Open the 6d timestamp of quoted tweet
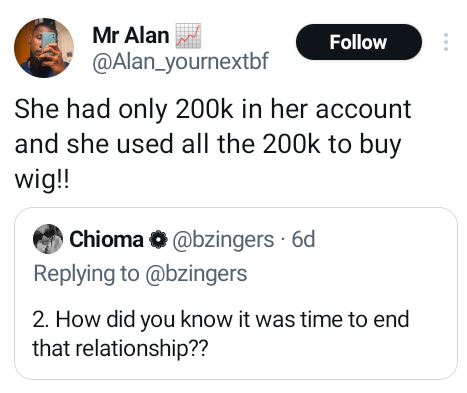Image resolution: width=467 pixels, height=393 pixels. coord(303,239)
